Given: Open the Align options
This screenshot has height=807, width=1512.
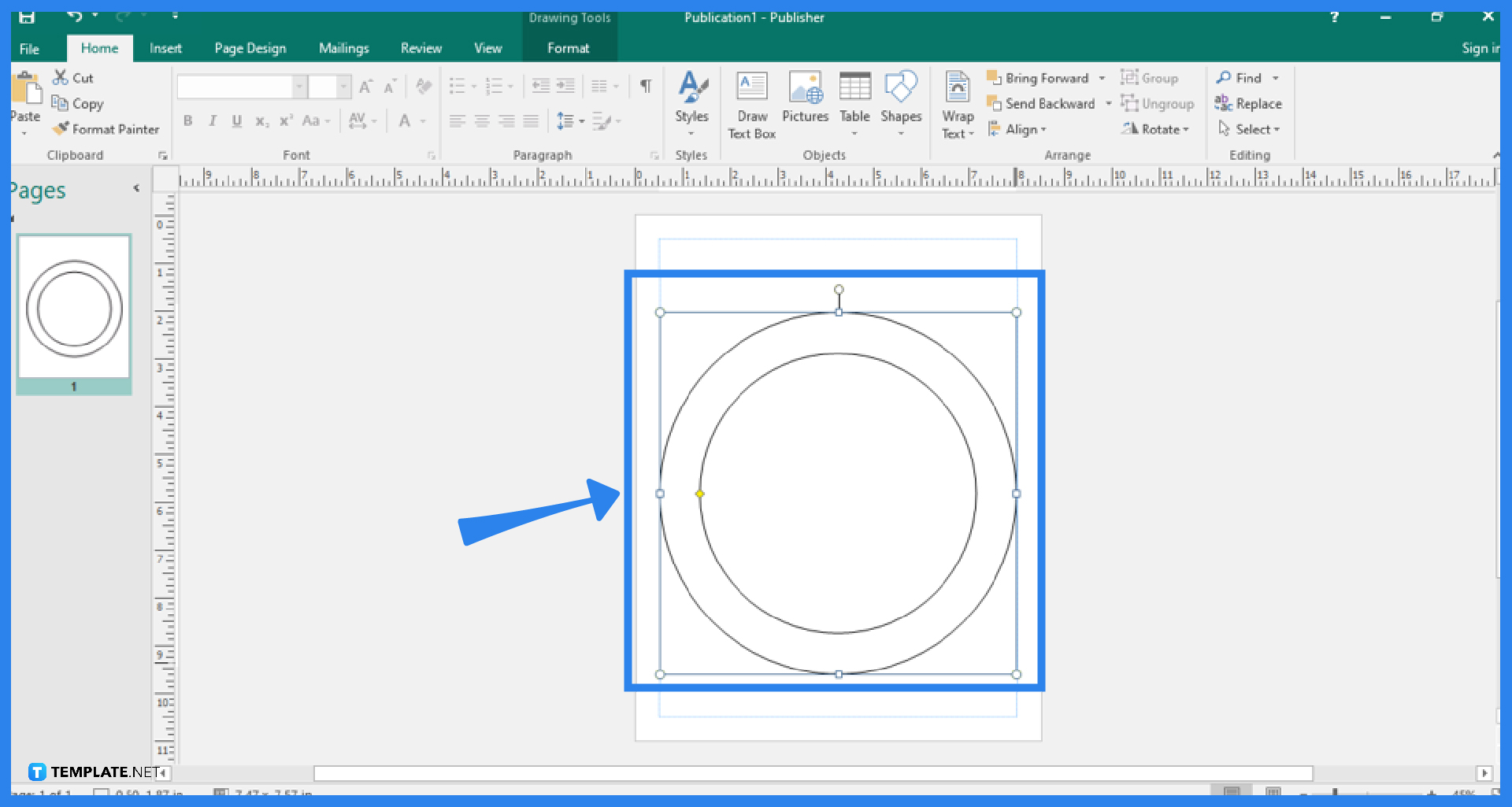Looking at the screenshot, I should pyautogui.click(x=1017, y=128).
